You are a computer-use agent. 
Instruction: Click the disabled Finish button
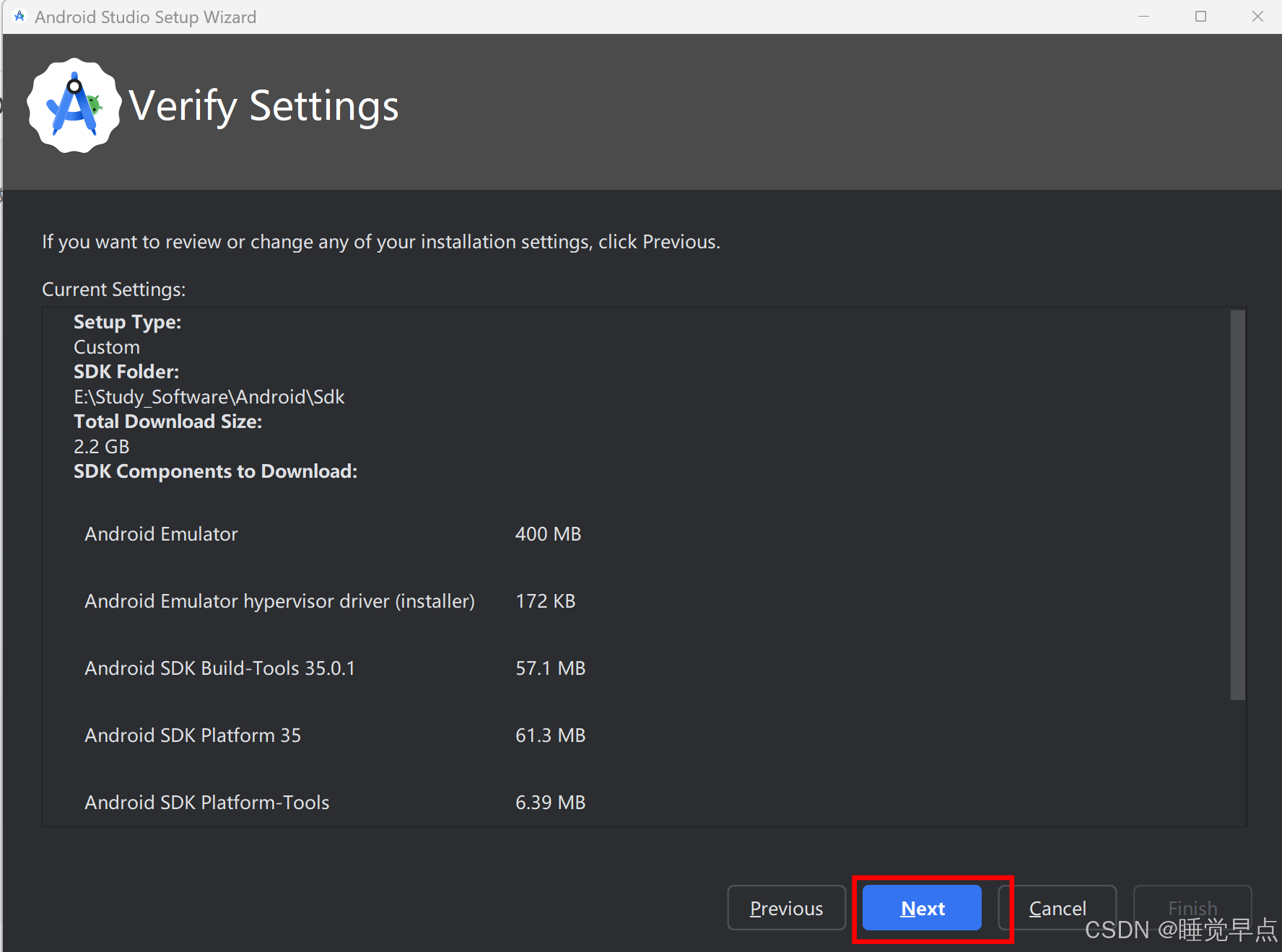click(1192, 908)
